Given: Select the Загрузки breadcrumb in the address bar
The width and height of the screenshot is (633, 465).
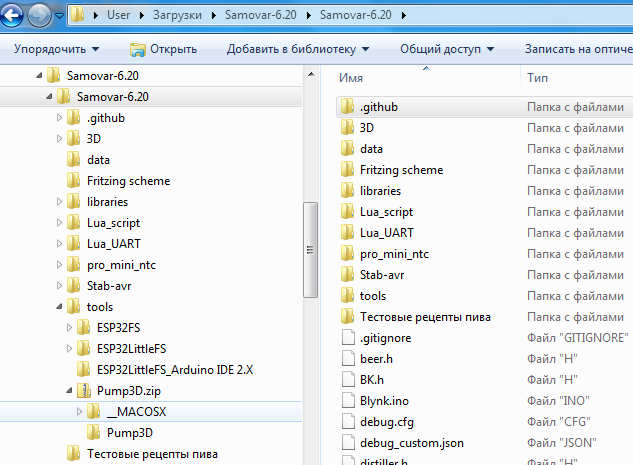Looking at the screenshot, I should tap(177, 15).
